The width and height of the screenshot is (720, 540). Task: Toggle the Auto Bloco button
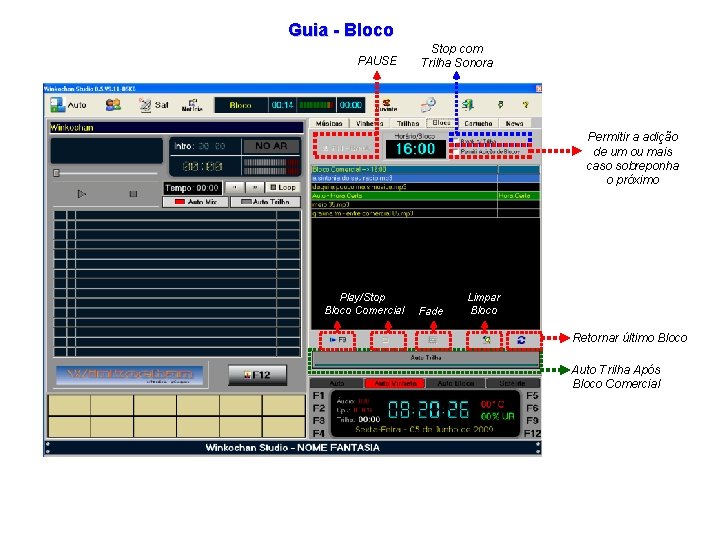[x=455, y=383]
